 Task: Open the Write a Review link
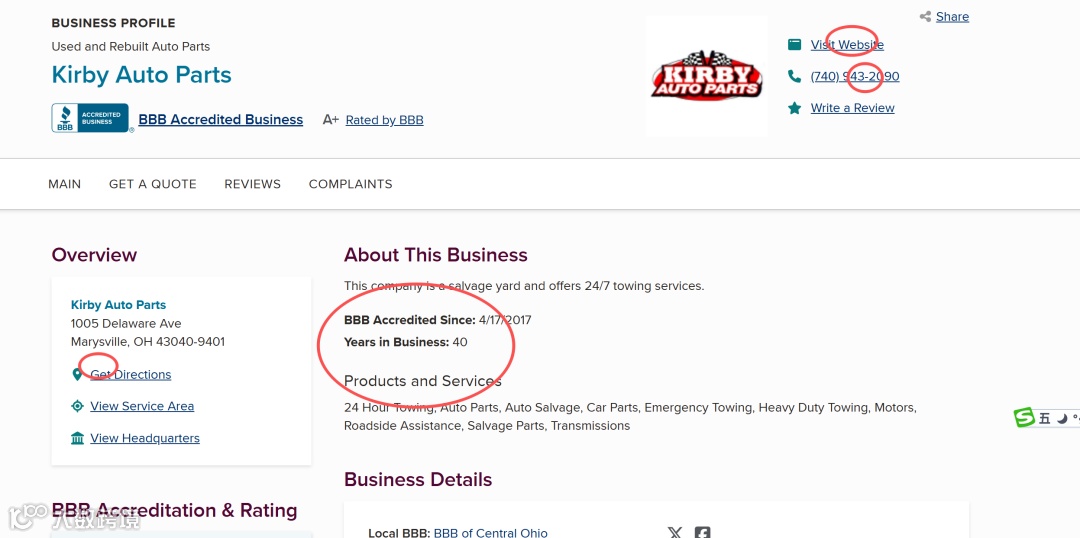(852, 108)
